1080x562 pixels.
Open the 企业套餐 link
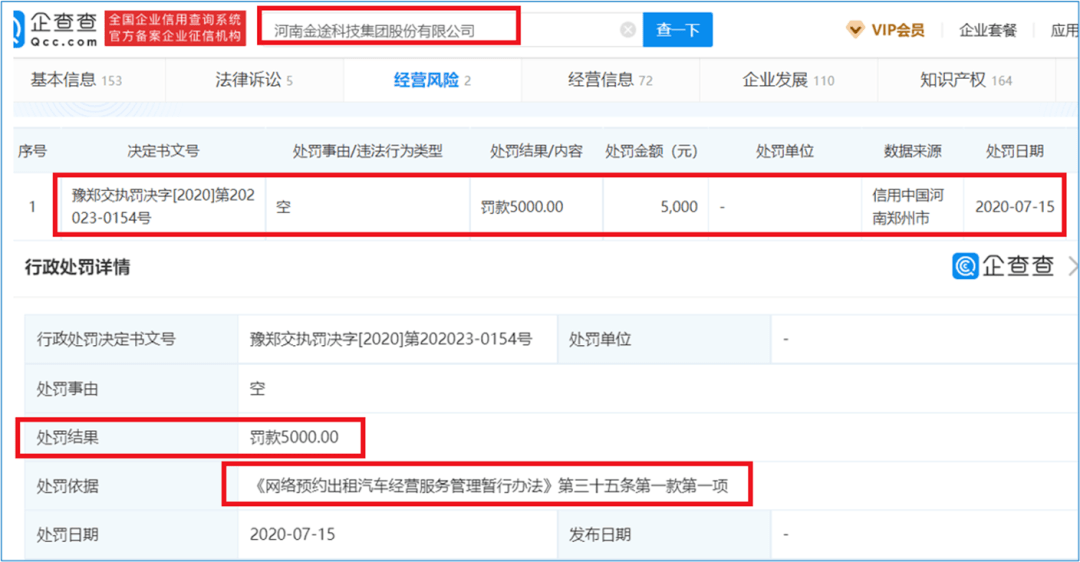[987, 30]
